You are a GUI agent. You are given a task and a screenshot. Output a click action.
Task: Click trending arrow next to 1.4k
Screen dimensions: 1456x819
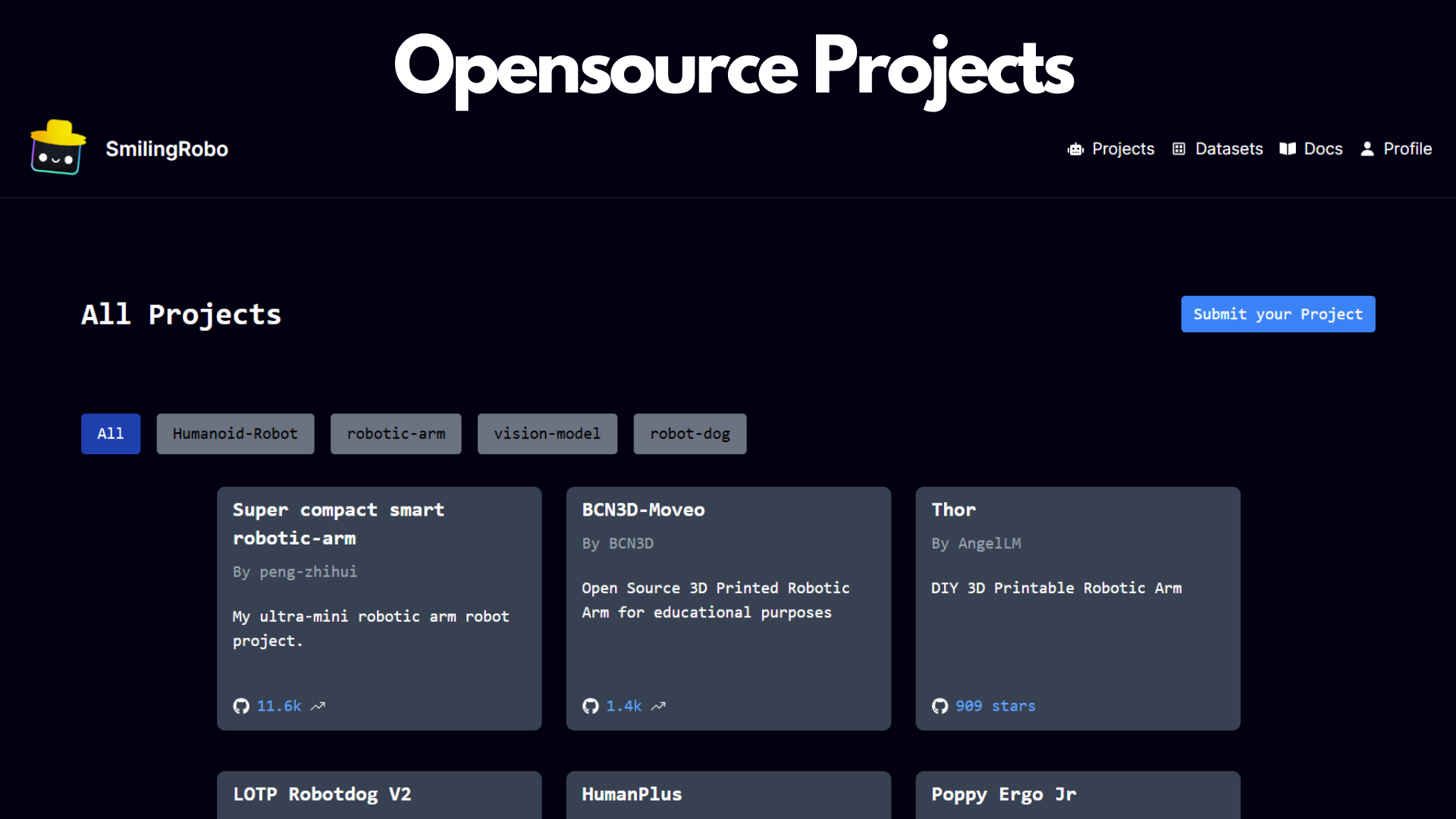point(658,706)
